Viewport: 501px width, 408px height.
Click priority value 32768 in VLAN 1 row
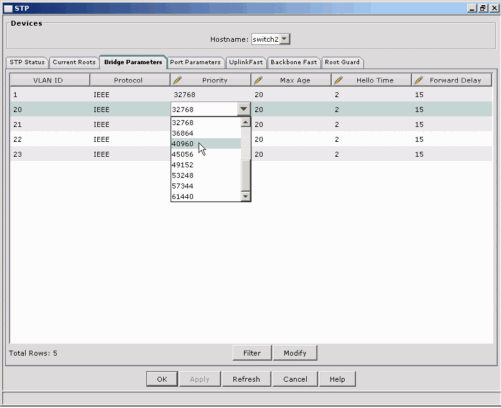coord(184,95)
